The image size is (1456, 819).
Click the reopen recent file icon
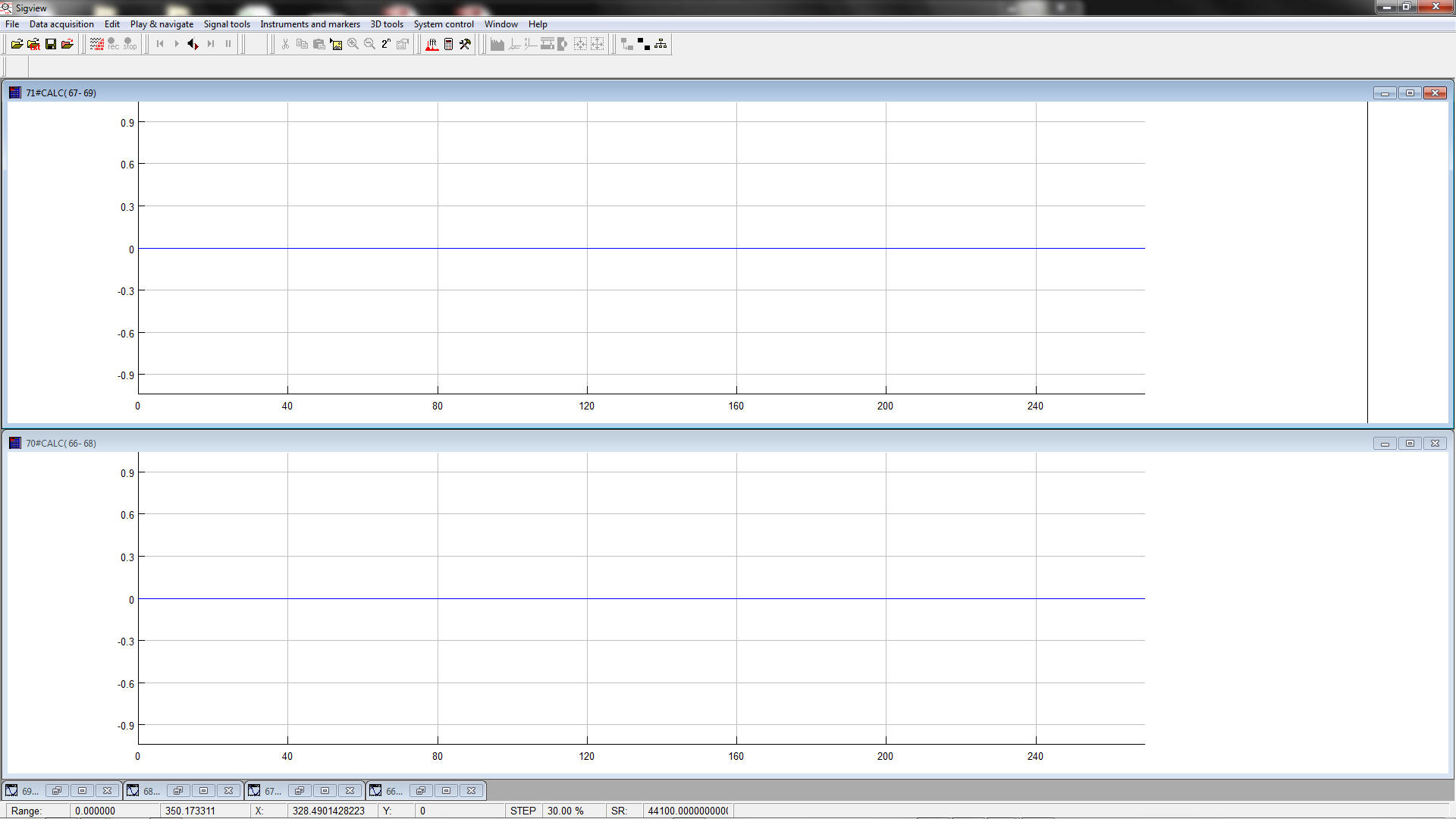[x=67, y=44]
